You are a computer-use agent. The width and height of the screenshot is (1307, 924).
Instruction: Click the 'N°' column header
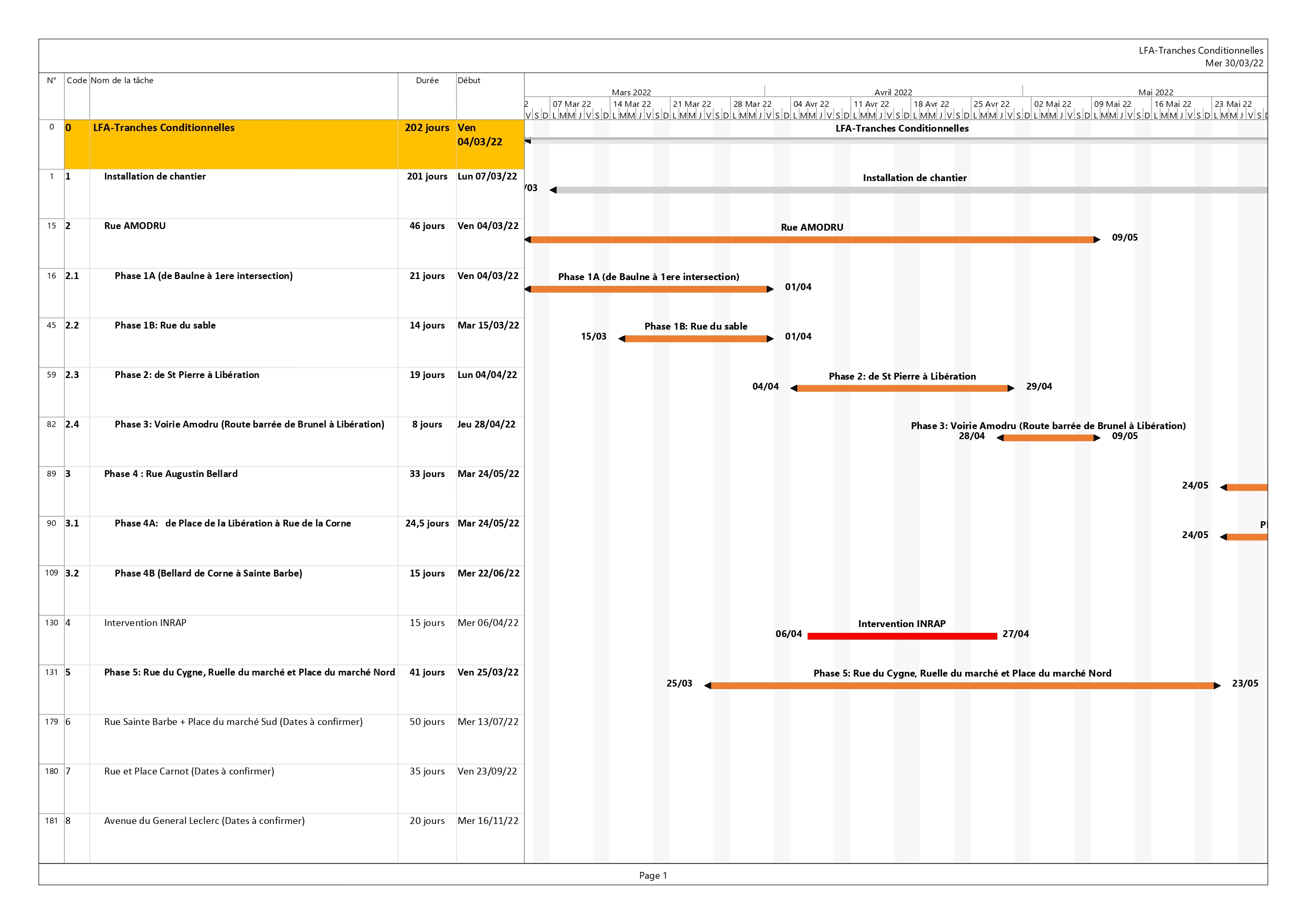tap(51, 80)
